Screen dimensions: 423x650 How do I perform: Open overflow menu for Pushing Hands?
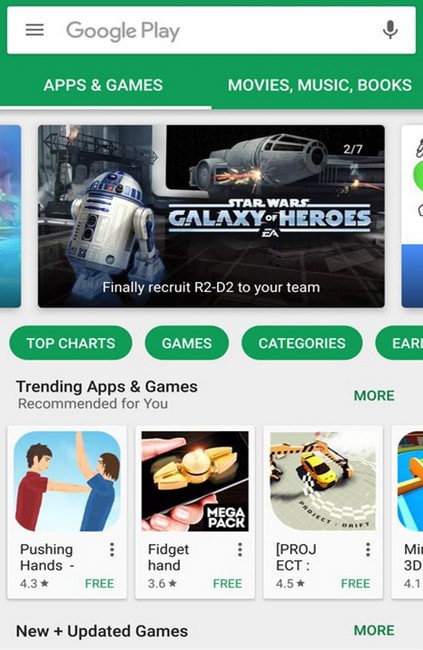pyautogui.click(x=112, y=550)
